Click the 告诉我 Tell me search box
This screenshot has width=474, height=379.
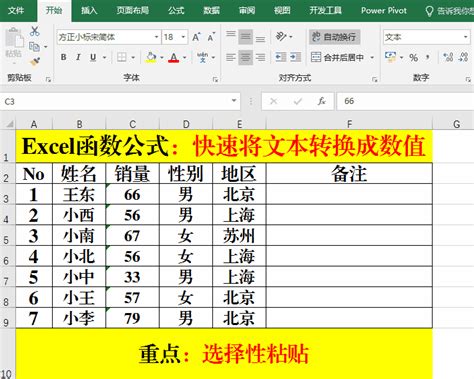point(450,11)
